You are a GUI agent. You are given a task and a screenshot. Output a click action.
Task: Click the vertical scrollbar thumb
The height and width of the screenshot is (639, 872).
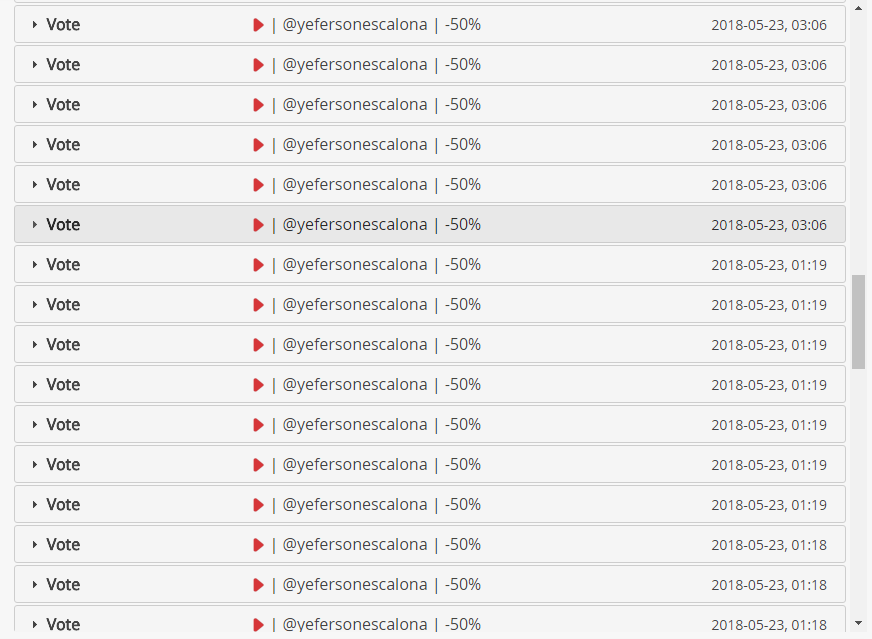(x=859, y=321)
